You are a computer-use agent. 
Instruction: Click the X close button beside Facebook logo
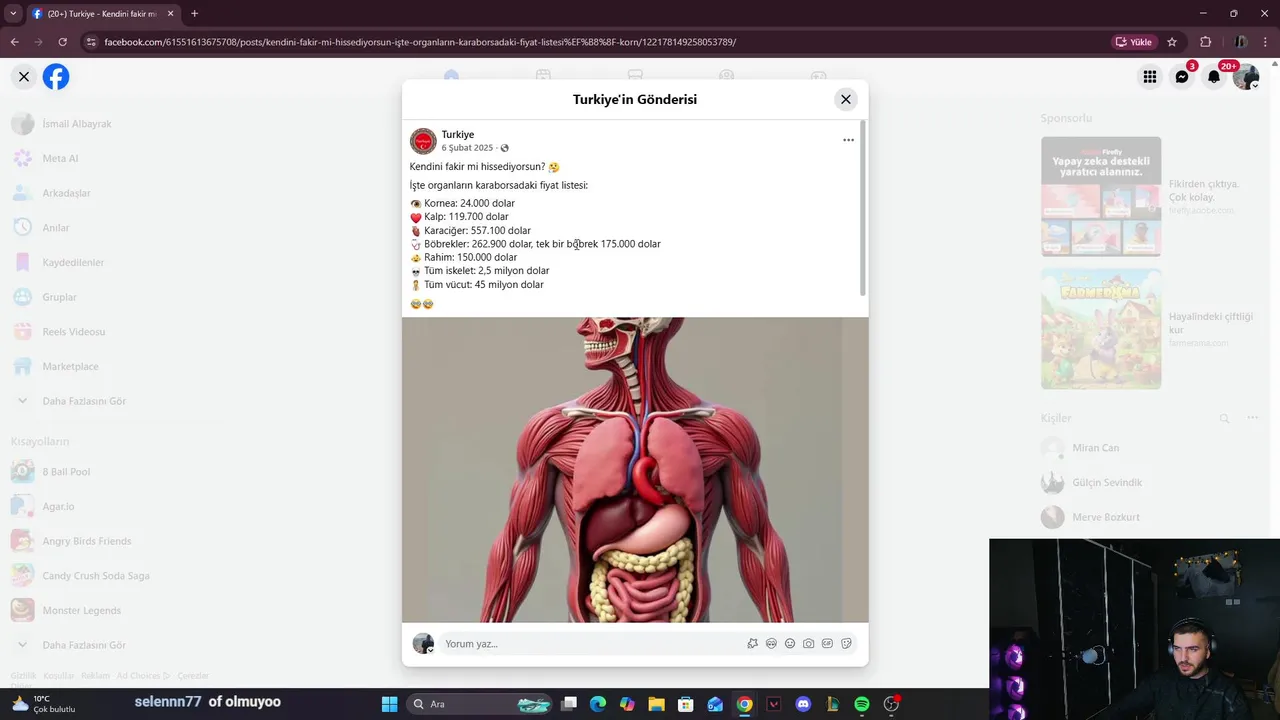24,76
